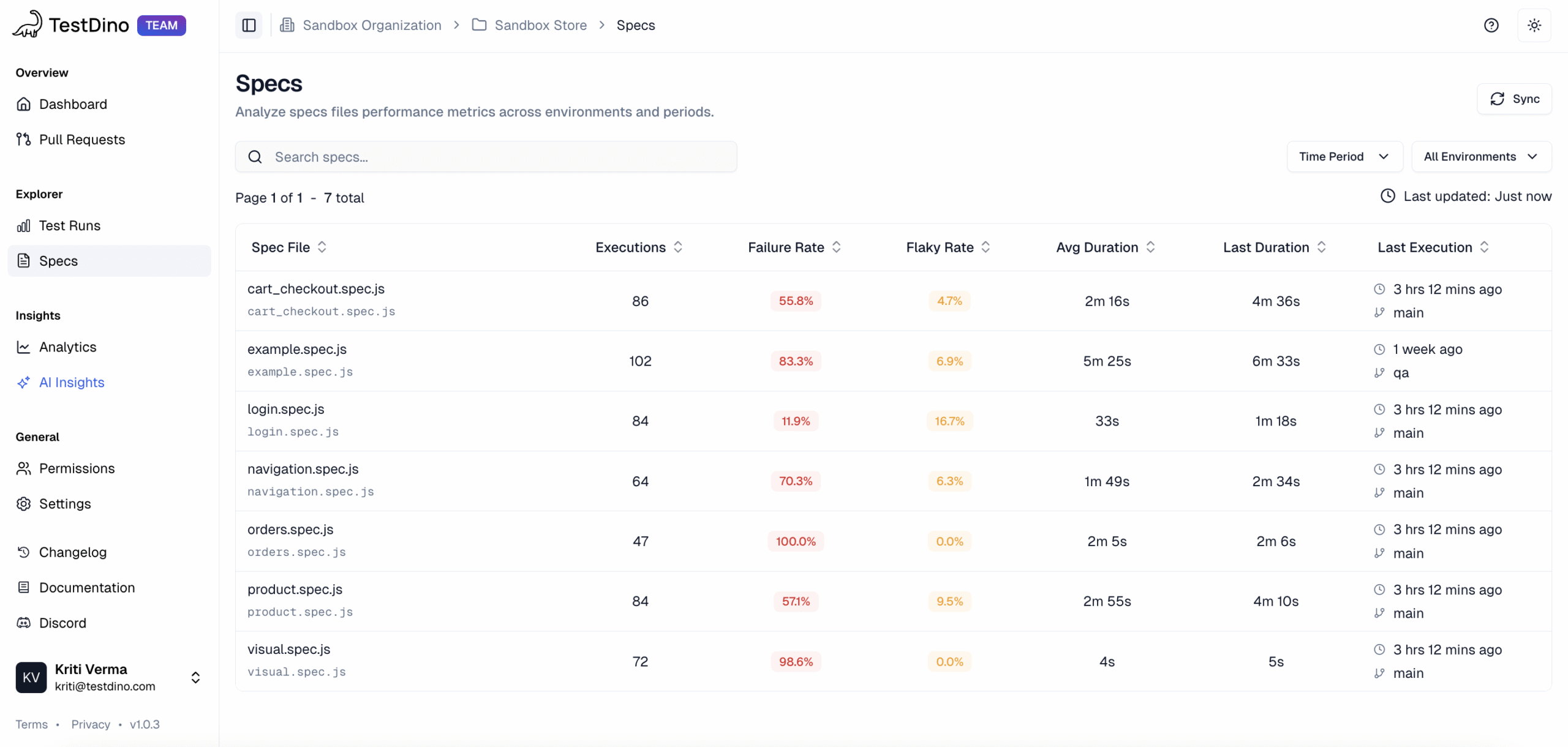Click the Pull Requests icon
The height and width of the screenshot is (747, 1568).
pyautogui.click(x=23, y=140)
